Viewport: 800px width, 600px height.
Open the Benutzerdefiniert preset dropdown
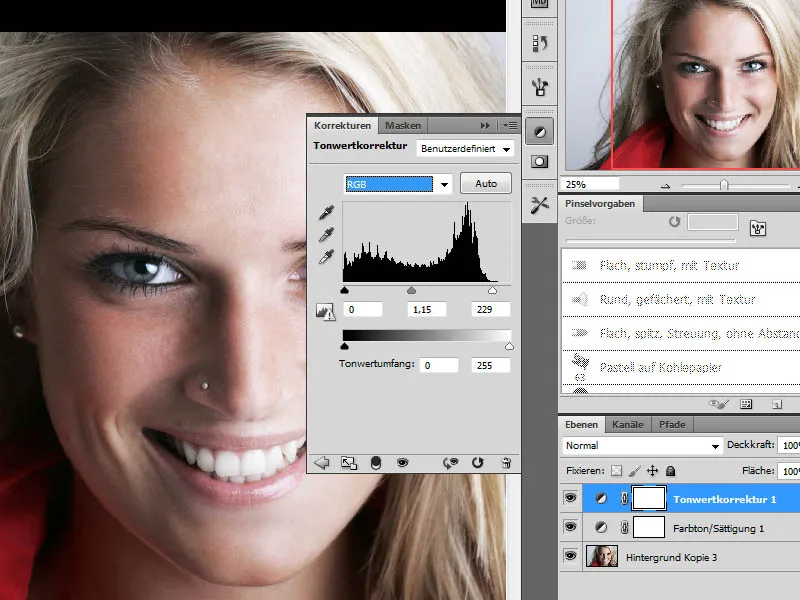click(465, 149)
